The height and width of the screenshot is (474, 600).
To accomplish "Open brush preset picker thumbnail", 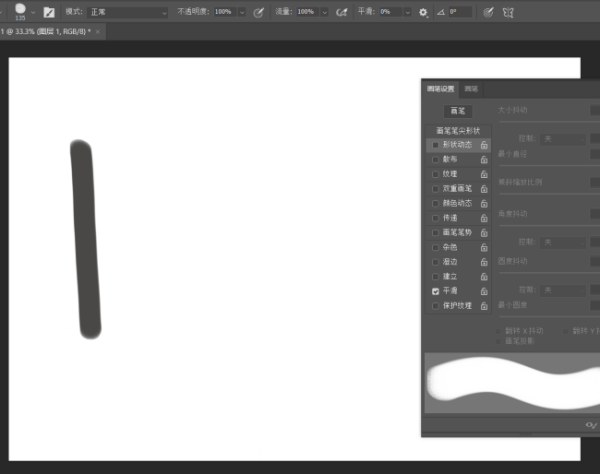I will pyautogui.click(x=20, y=11).
